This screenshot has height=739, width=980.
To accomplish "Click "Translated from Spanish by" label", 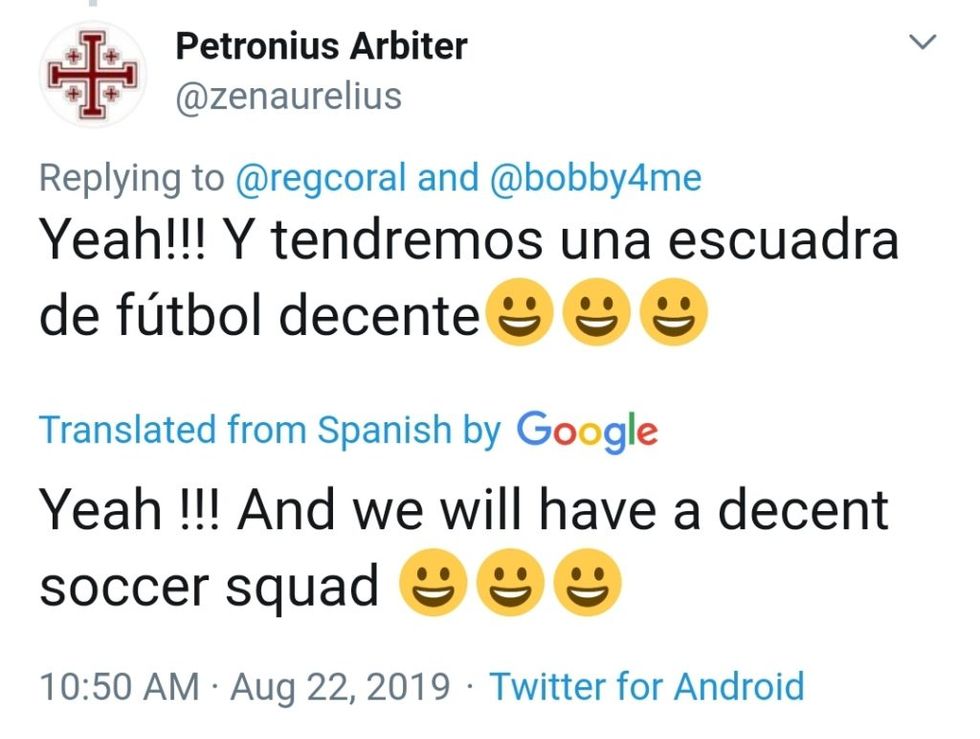I will click(x=269, y=430).
